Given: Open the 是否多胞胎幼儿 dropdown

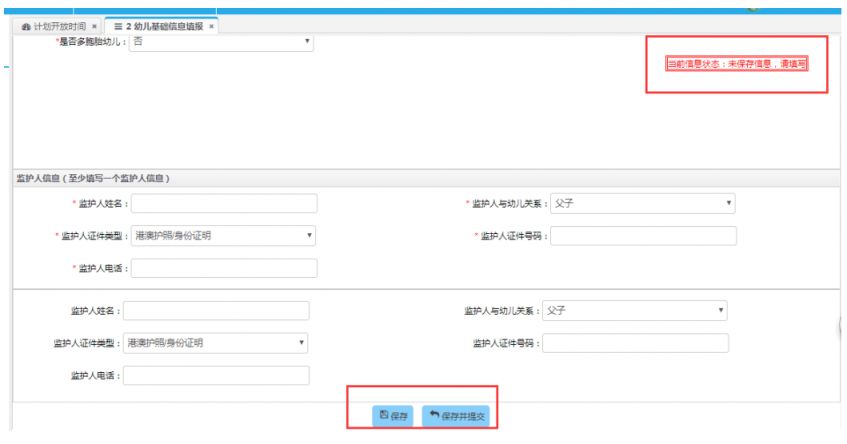Looking at the screenshot, I should pos(221,42).
